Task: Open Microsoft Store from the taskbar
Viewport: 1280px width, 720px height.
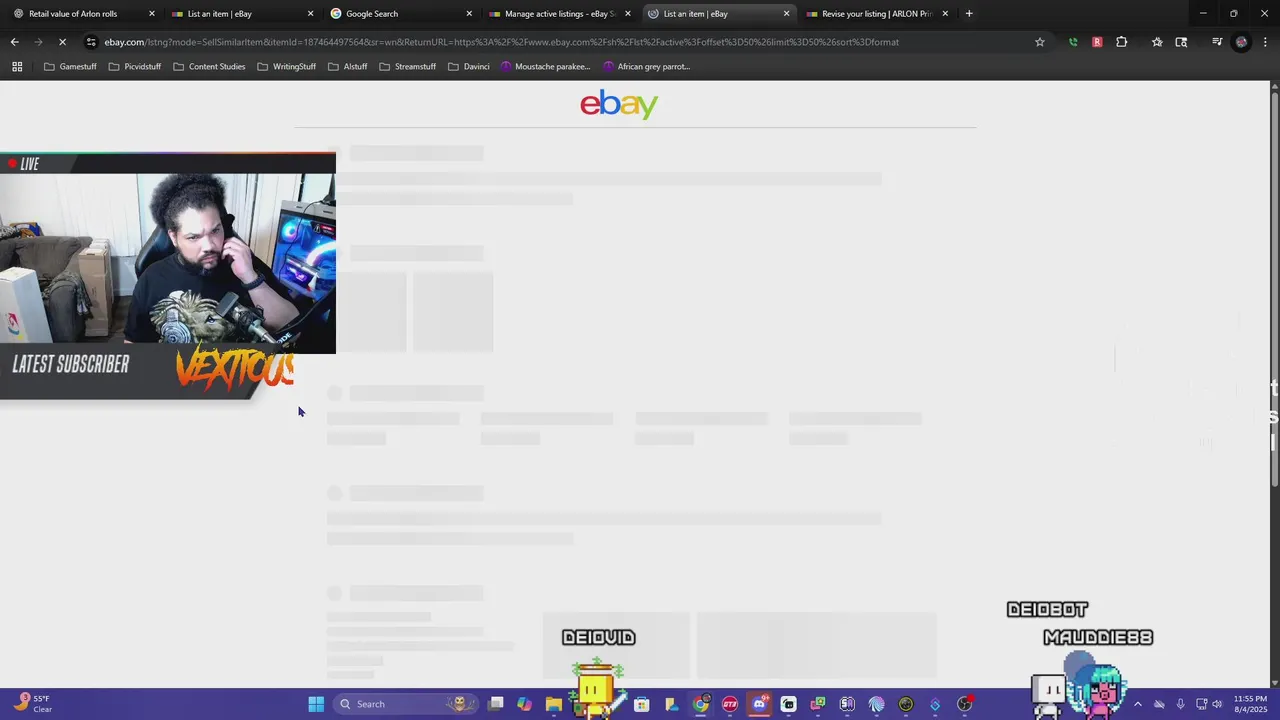Action: [642, 704]
